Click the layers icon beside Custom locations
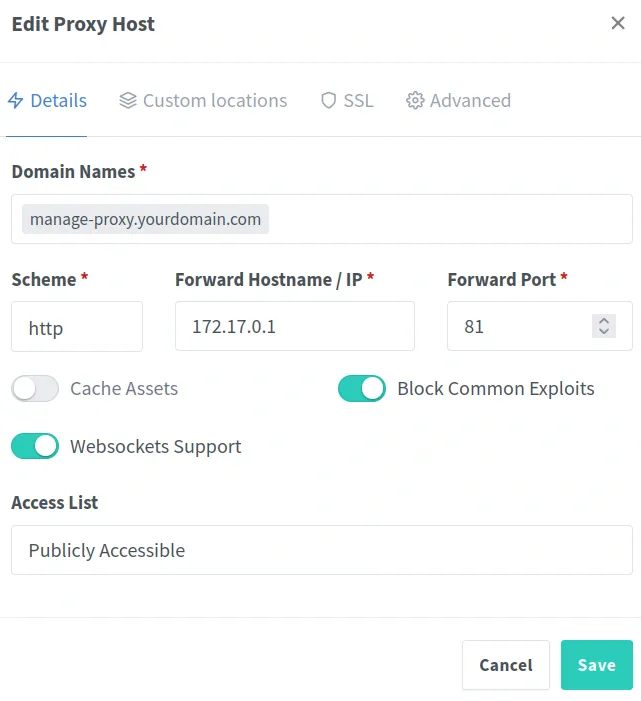641x701 pixels. coord(128,101)
